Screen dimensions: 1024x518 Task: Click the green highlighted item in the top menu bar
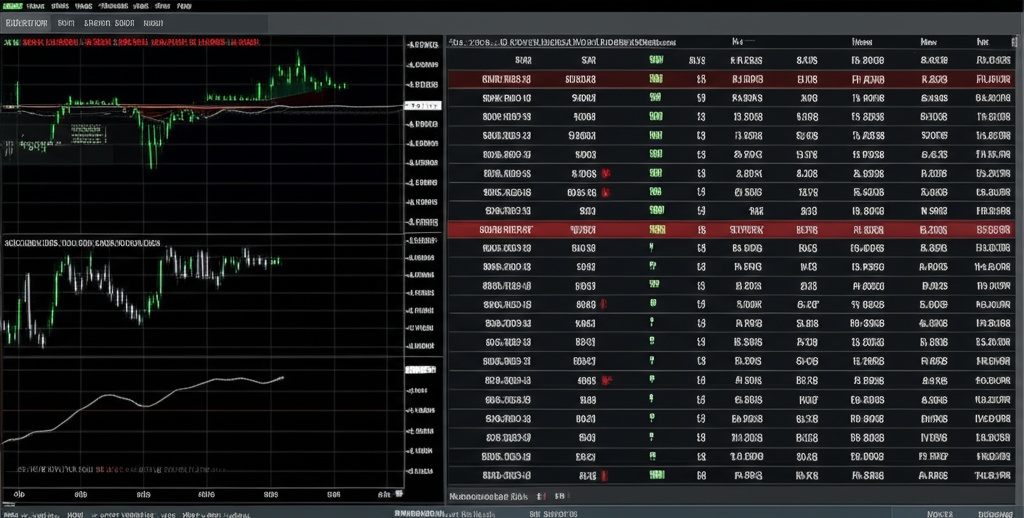click(x=15, y=6)
